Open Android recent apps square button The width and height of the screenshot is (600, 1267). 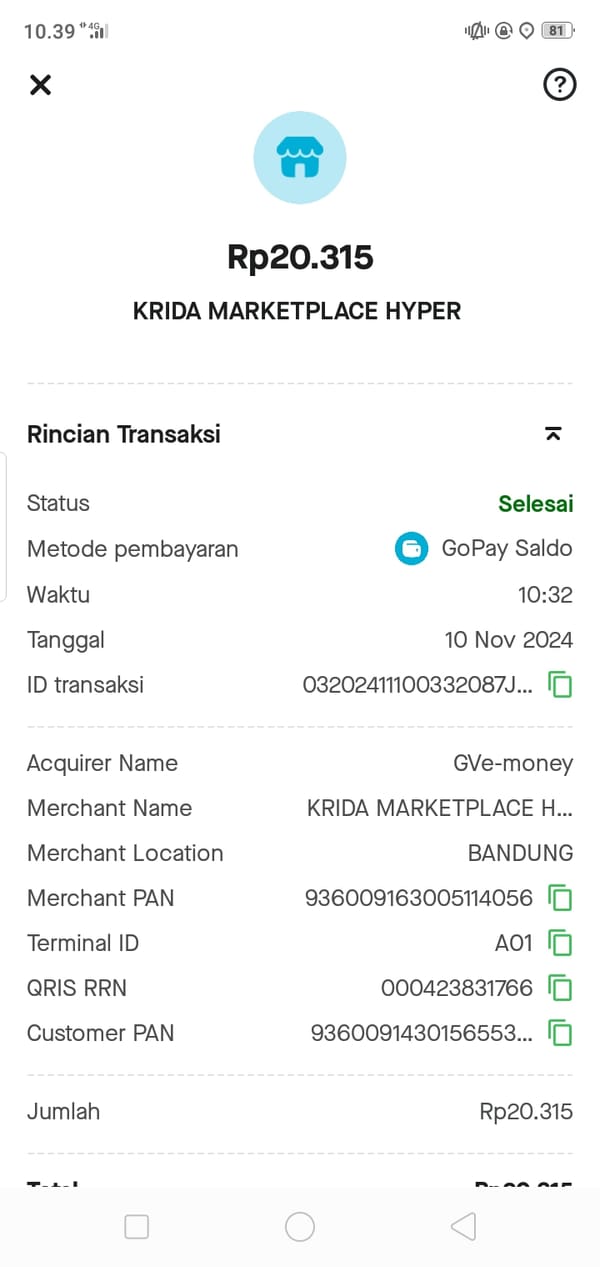point(137,1227)
